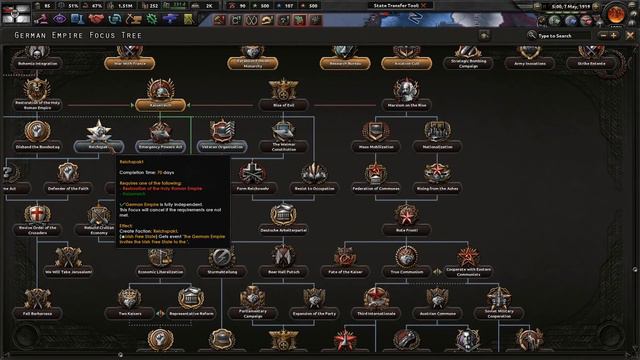Close the German Empire Focus Tree window
The image size is (640, 360).
630,36
